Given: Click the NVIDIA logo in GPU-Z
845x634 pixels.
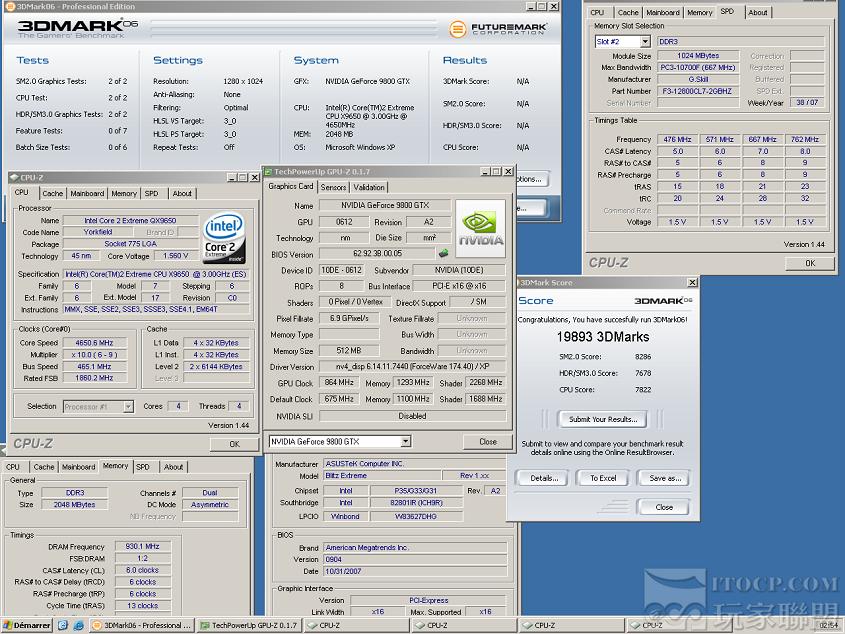Looking at the screenshot, I should 480,228.
